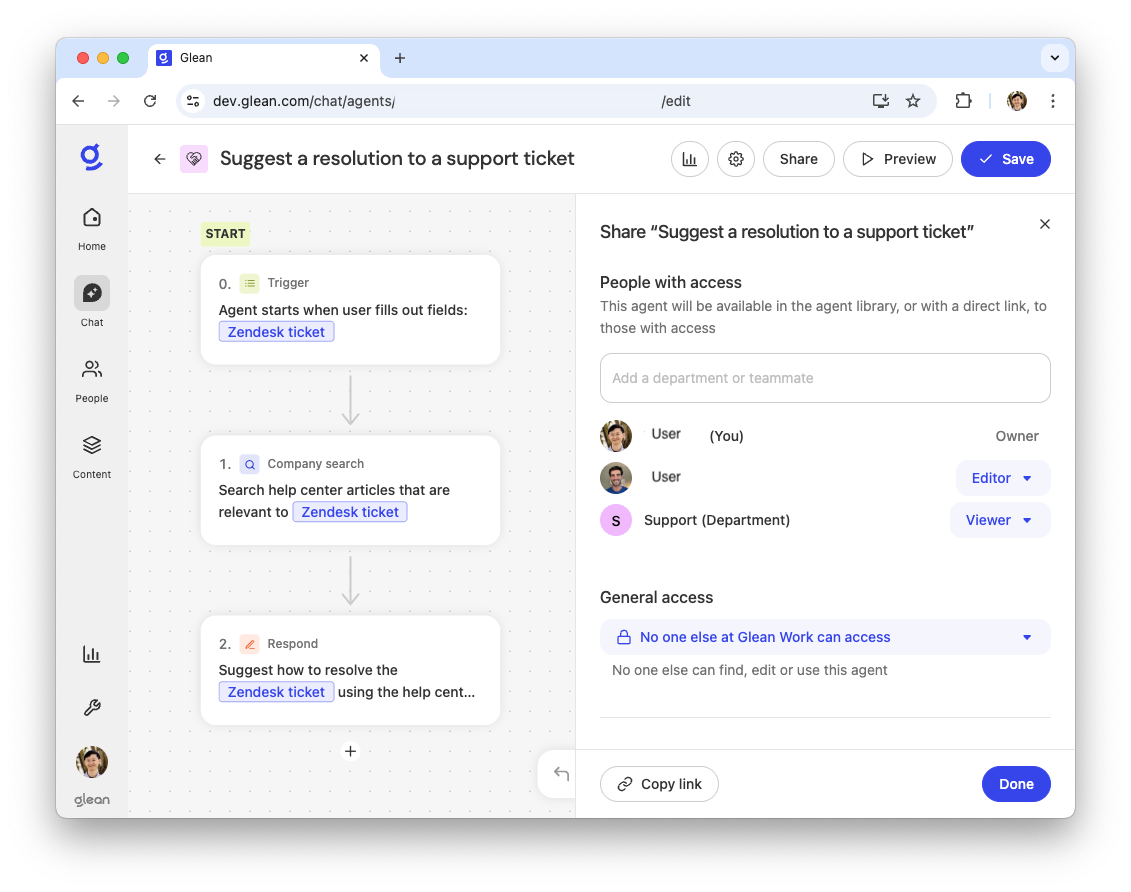Screen dimensions: 1131x892
Task: Open the General access dropdown
Action: 825,637
